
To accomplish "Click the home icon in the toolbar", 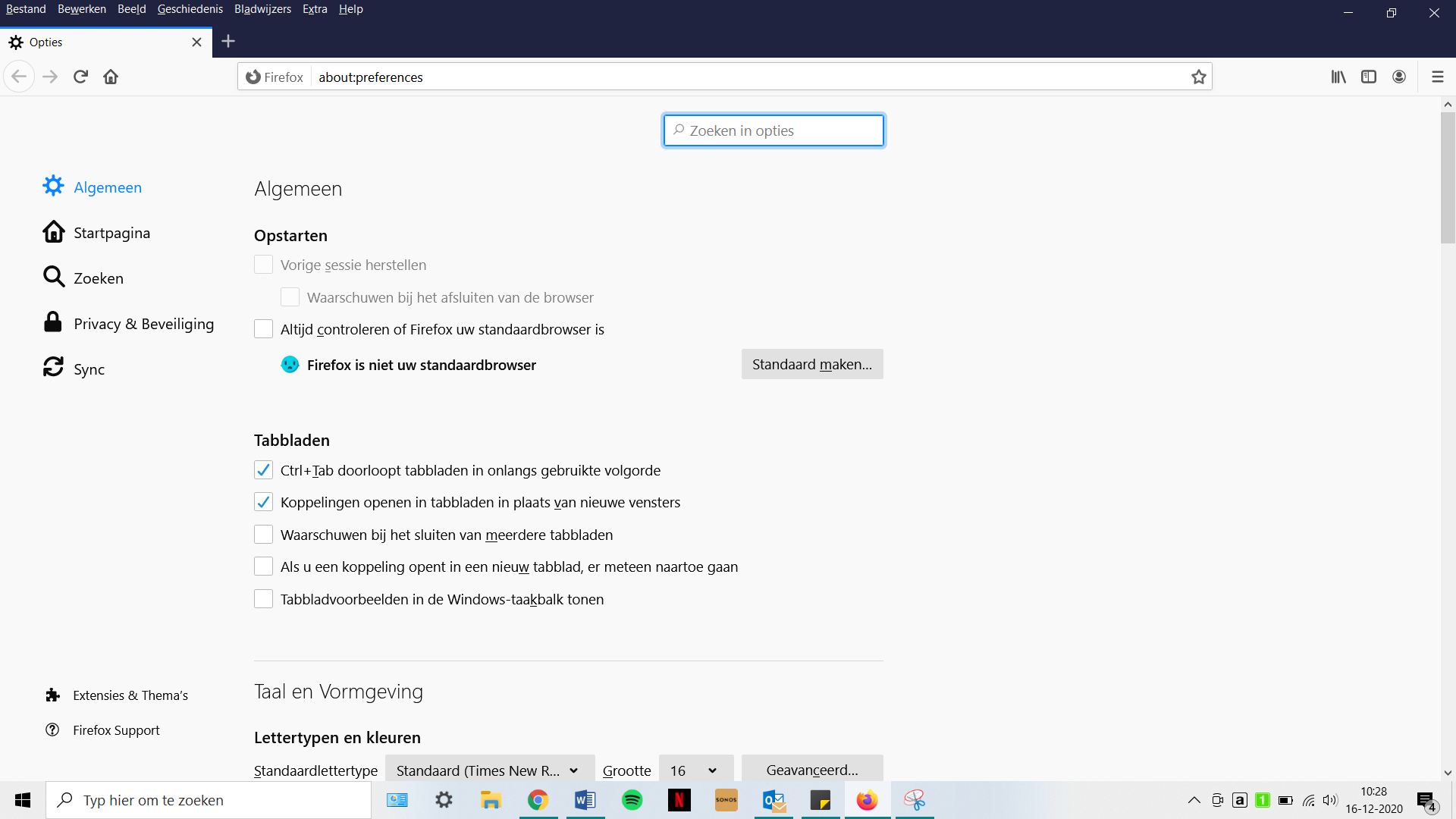I will (111, 77).
